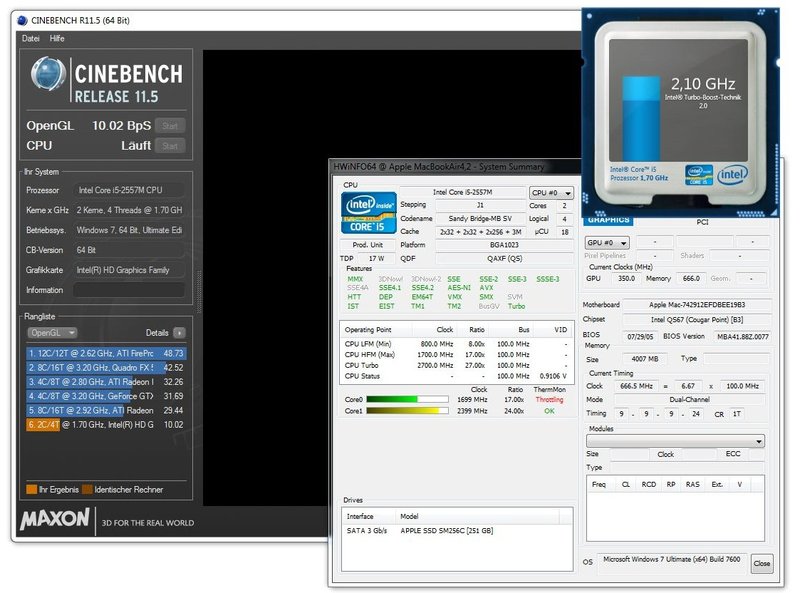Click the orange Ihr Ergebnis legend square
800x593 pixels.
(29, 489)
